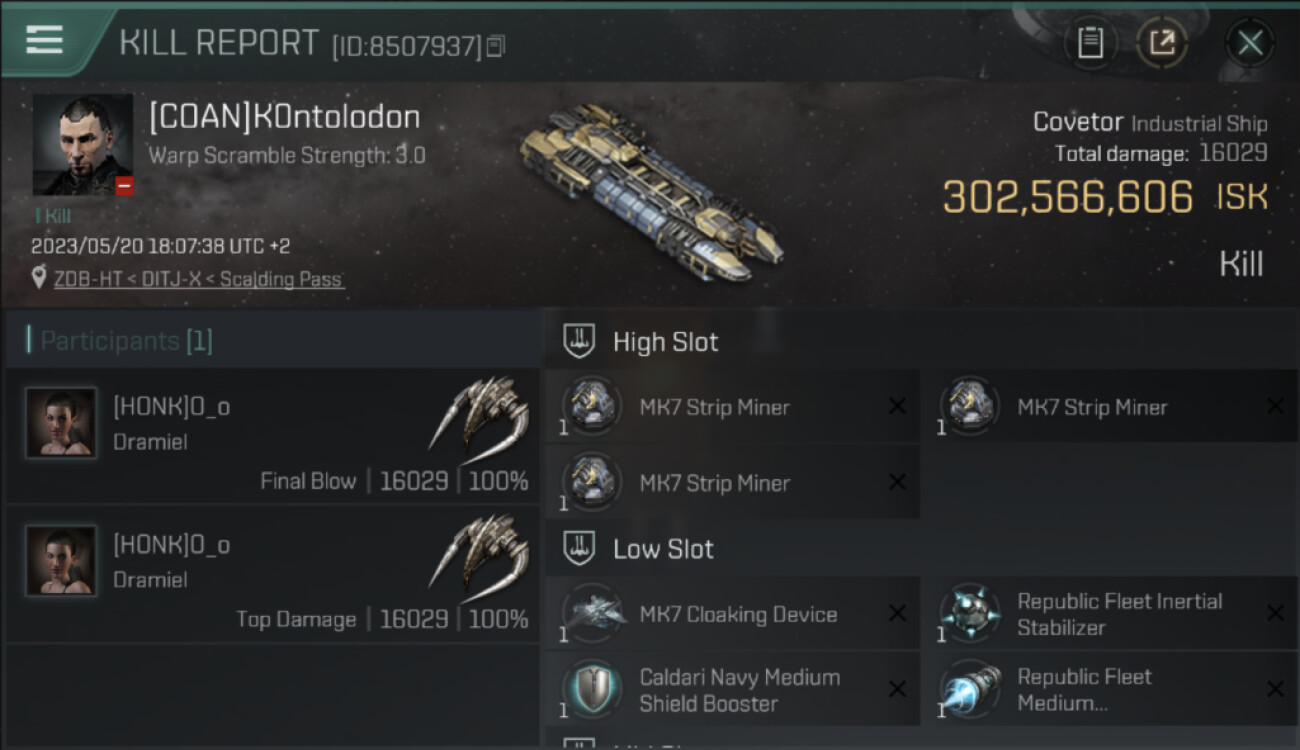Click the MK7 Cloaking Device icon
Screen dimensions: 1300x750
[594, 614]
